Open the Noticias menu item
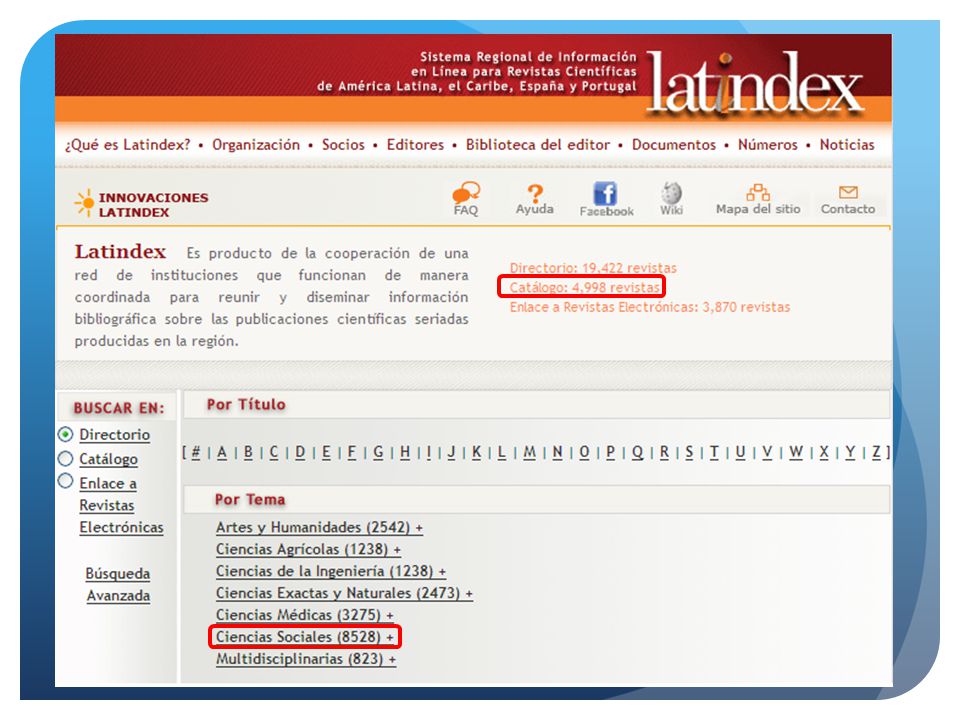 [847, 145]
